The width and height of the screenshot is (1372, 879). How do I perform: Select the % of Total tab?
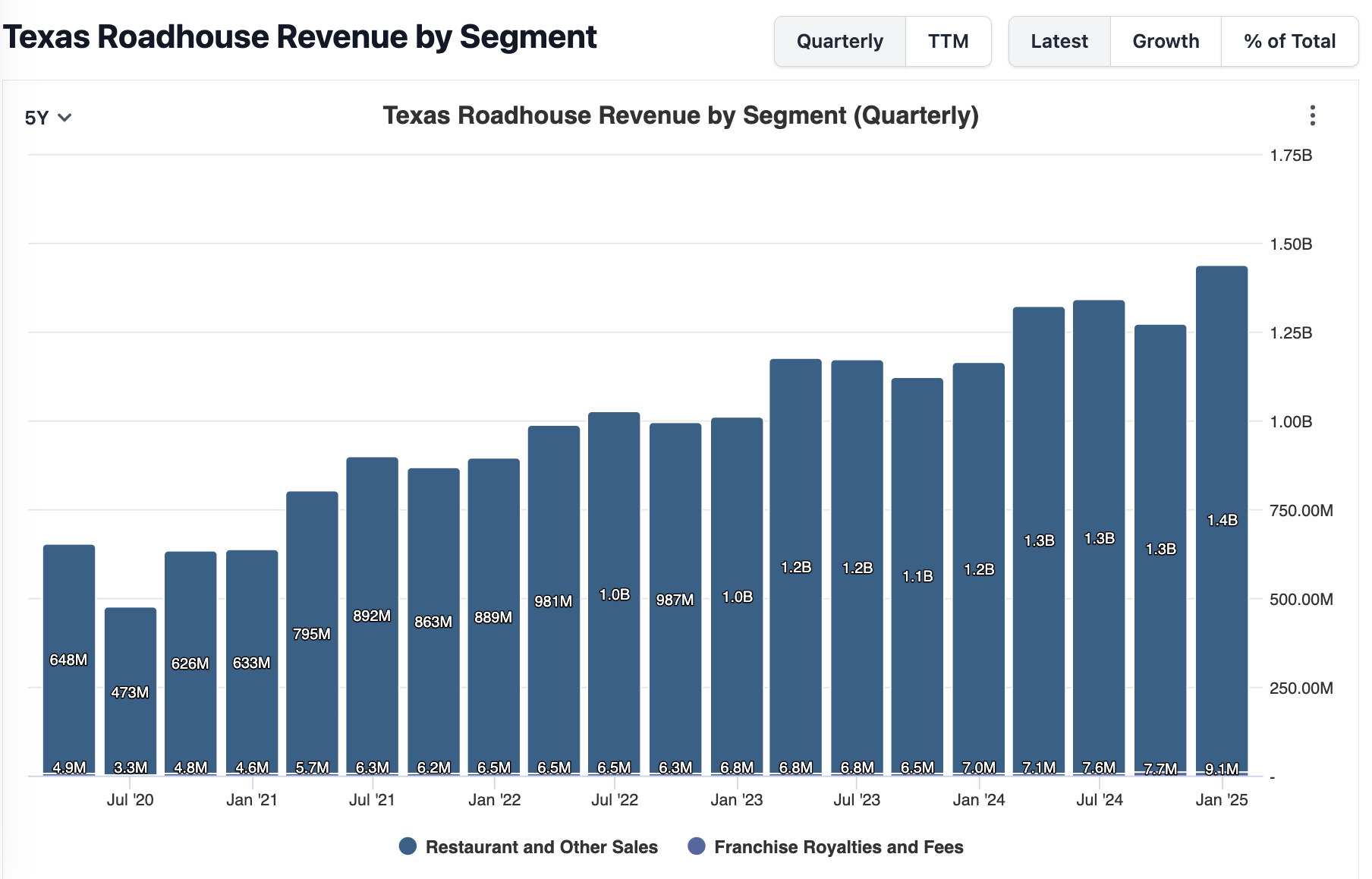1289,41
